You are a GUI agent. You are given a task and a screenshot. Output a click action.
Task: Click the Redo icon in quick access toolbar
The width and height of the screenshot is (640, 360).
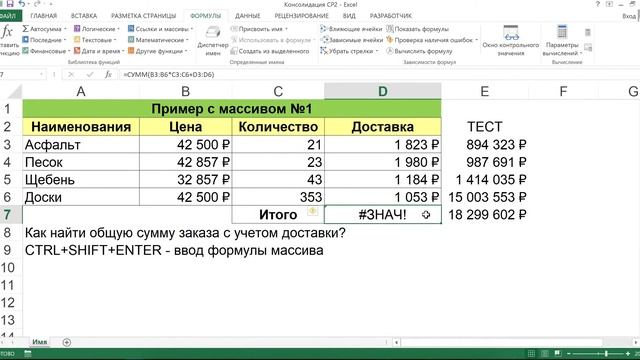click(37, 4)
